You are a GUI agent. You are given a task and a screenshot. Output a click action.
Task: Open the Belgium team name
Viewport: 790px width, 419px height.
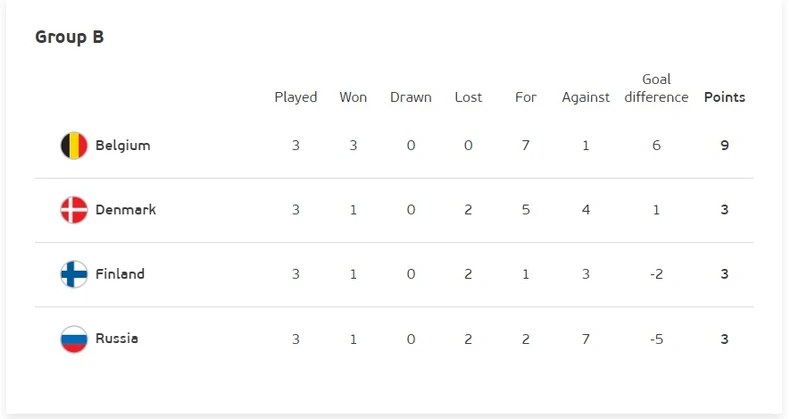(x=123, y=146)
